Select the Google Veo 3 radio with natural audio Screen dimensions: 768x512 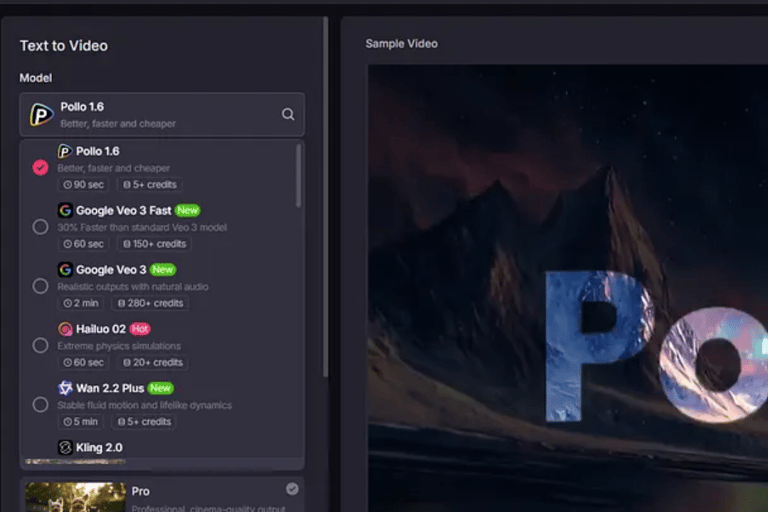pyautogui.click(x=40, y=286)
